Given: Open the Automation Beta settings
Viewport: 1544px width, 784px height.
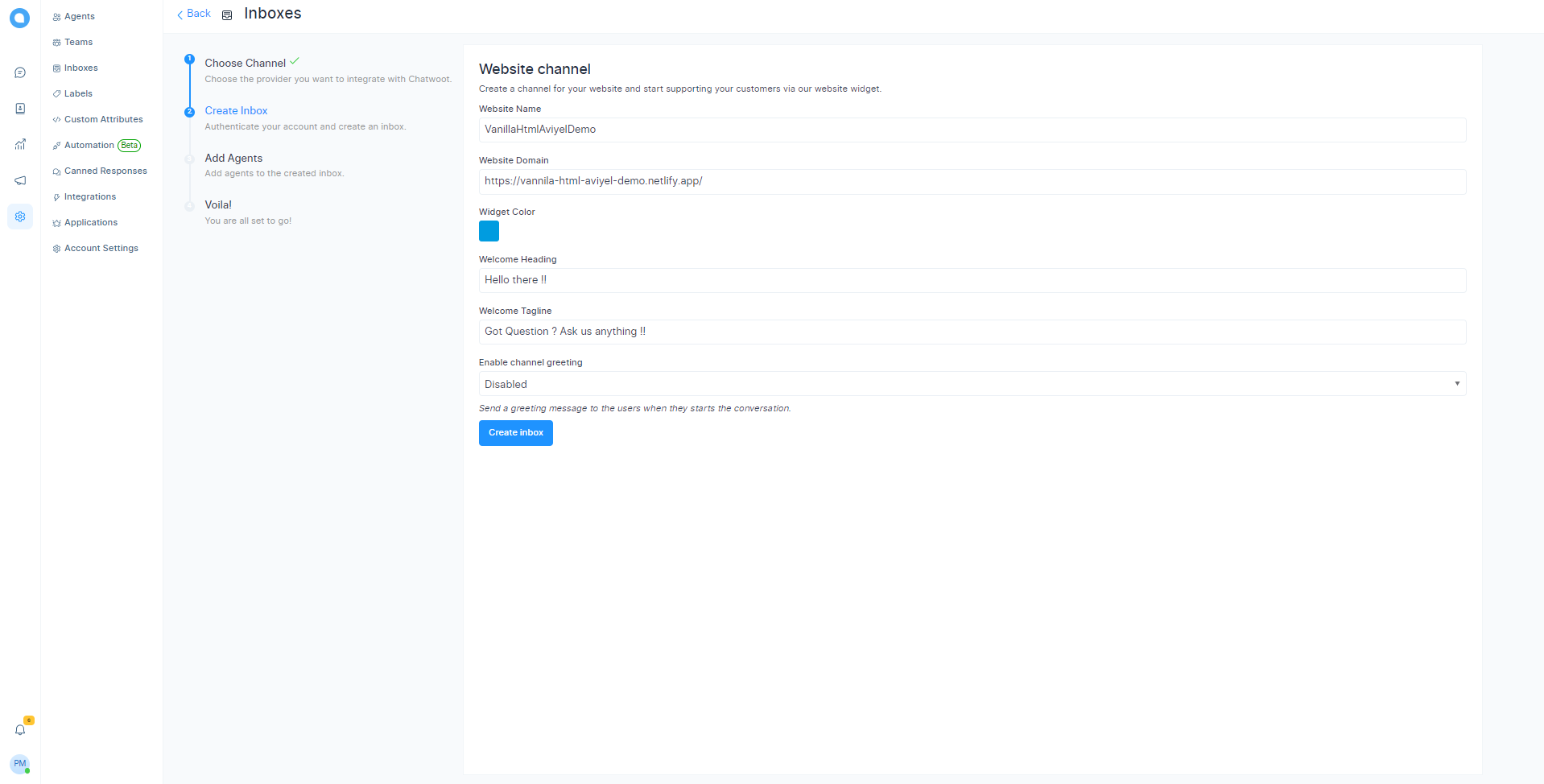Looking at the screenshot, I should pos(89,145).
